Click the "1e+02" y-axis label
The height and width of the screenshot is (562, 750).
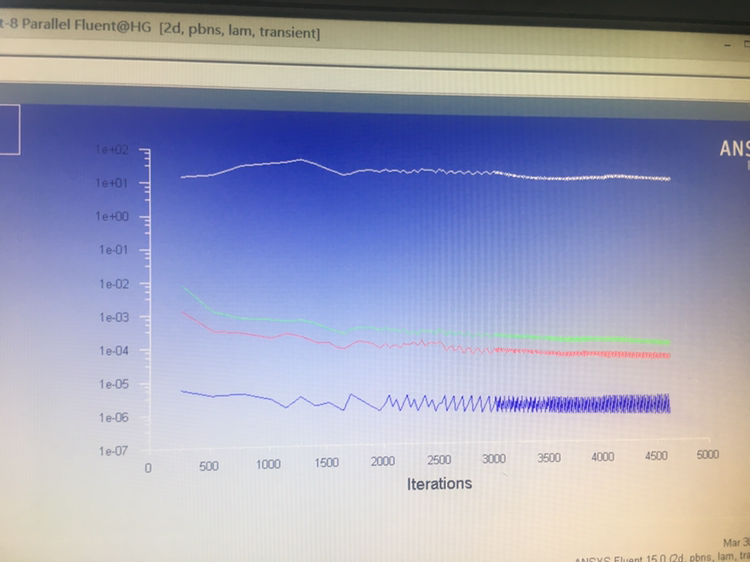click(x=112, y=149)
